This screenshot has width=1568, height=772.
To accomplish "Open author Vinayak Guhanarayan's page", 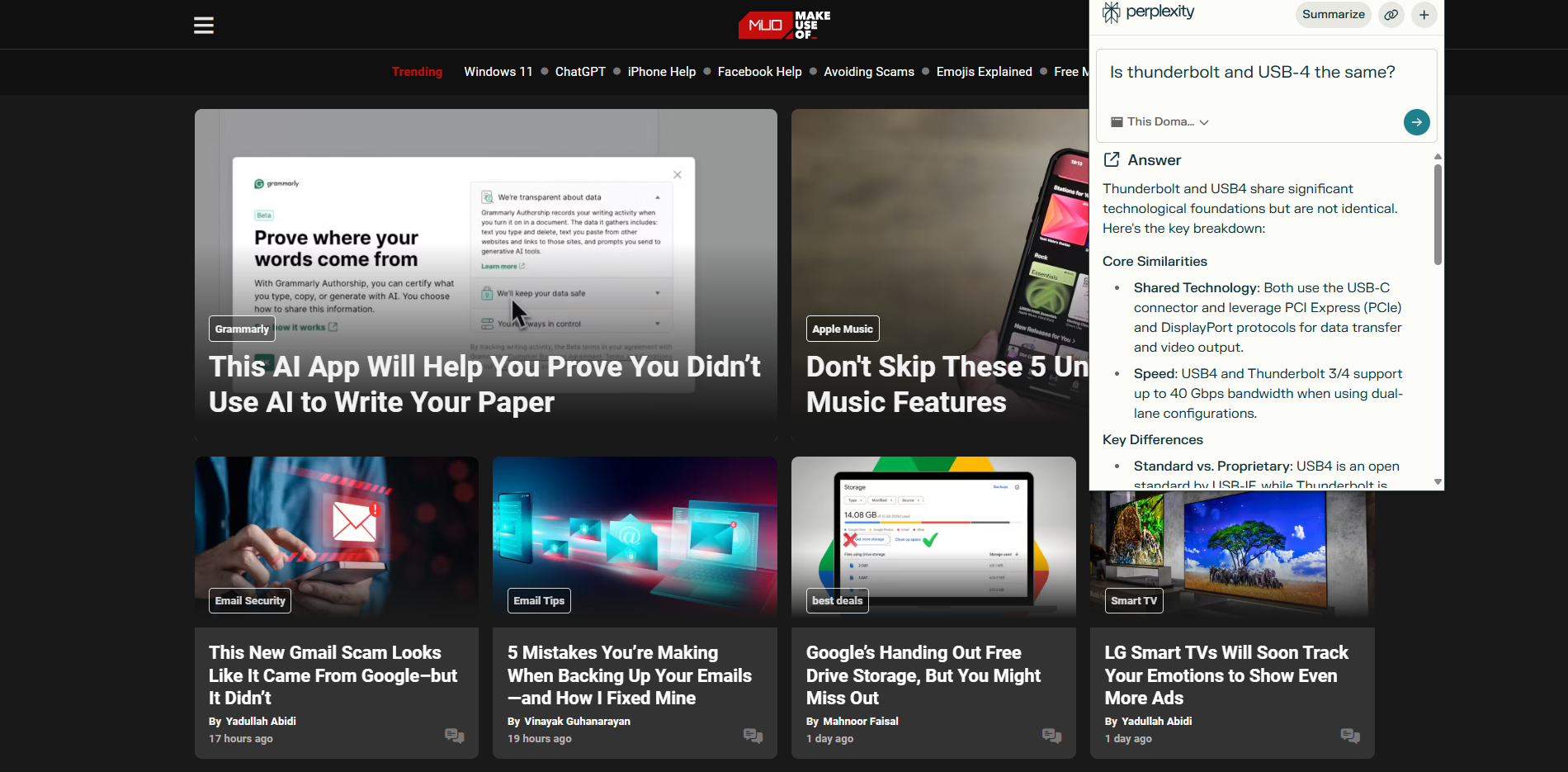I will click(577, 721).
